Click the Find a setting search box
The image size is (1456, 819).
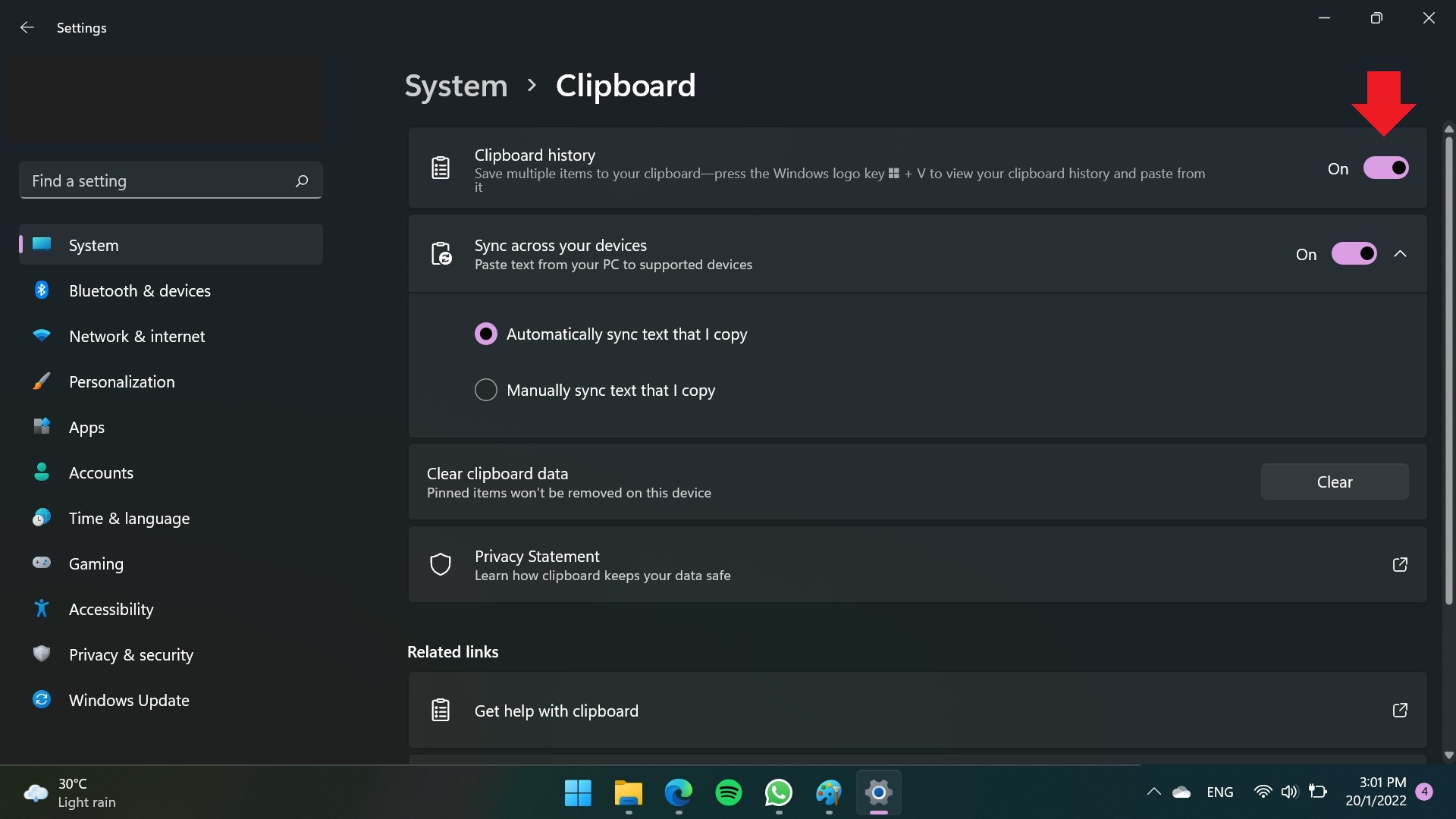coord(159,180)
